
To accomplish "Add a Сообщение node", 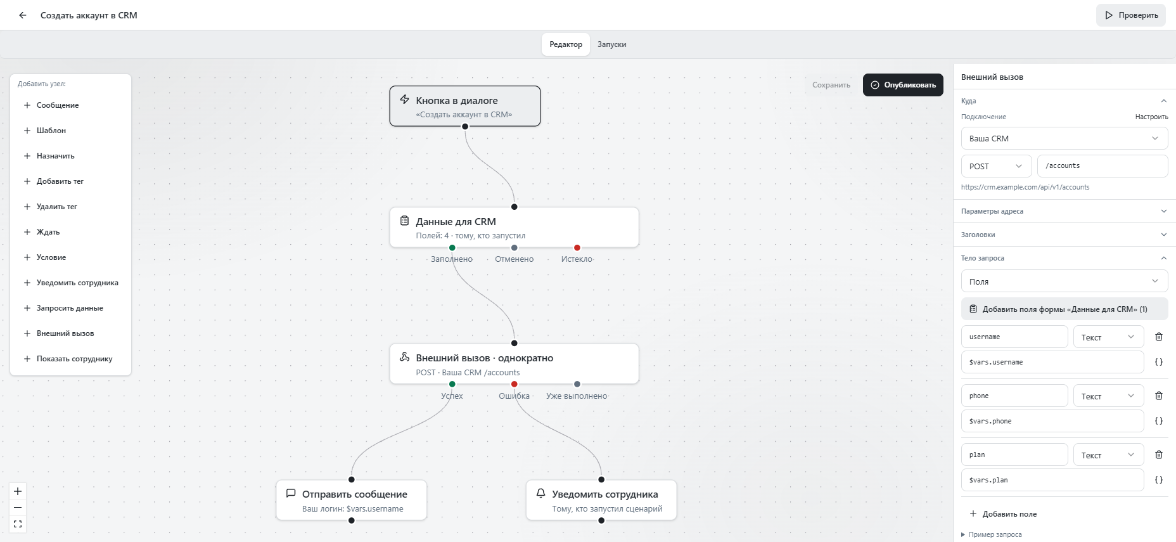I will 70,106.
